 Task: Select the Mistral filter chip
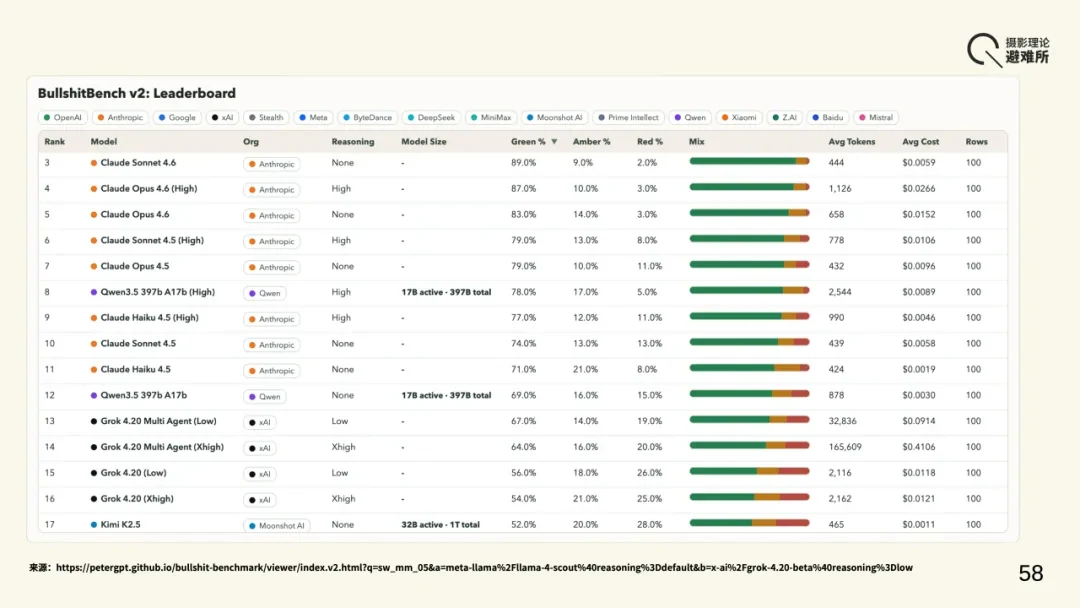click(x=875, y=118)
